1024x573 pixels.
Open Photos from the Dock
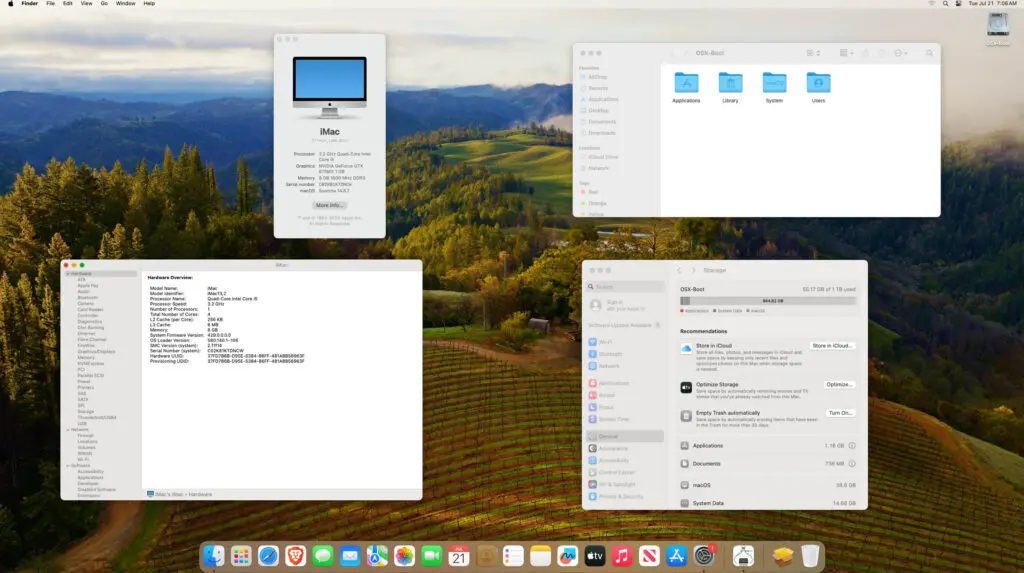(404, 556)
